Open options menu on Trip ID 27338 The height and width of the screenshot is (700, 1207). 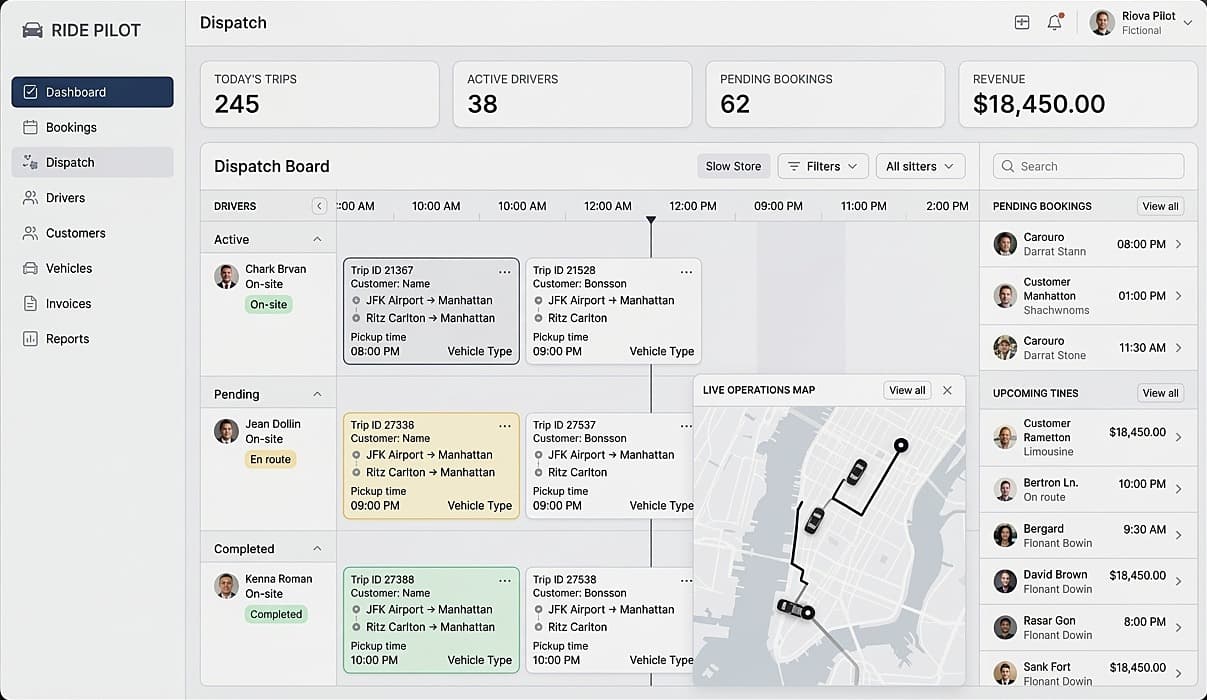click(x=504, y=426)
